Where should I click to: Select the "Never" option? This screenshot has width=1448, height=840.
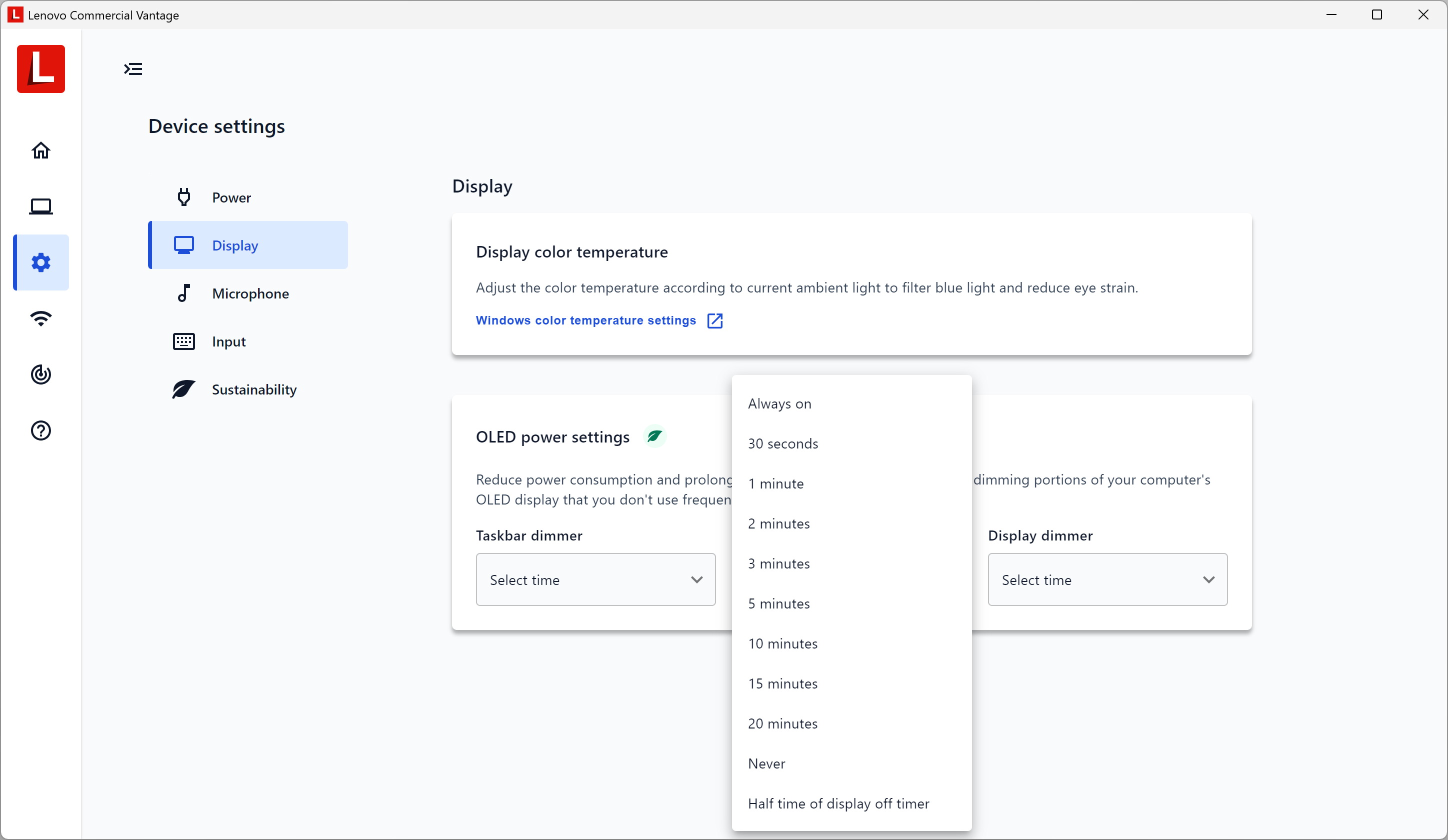[x=766, y=763]
